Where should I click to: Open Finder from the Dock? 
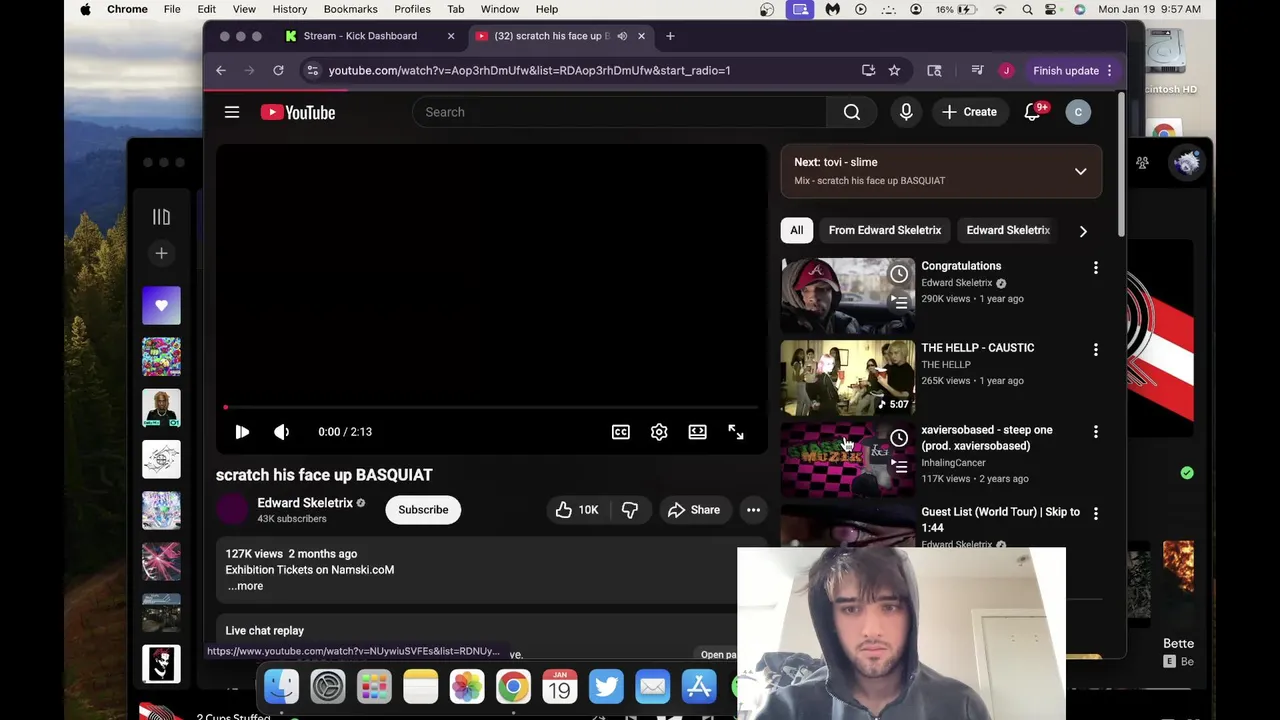[281, 687]
